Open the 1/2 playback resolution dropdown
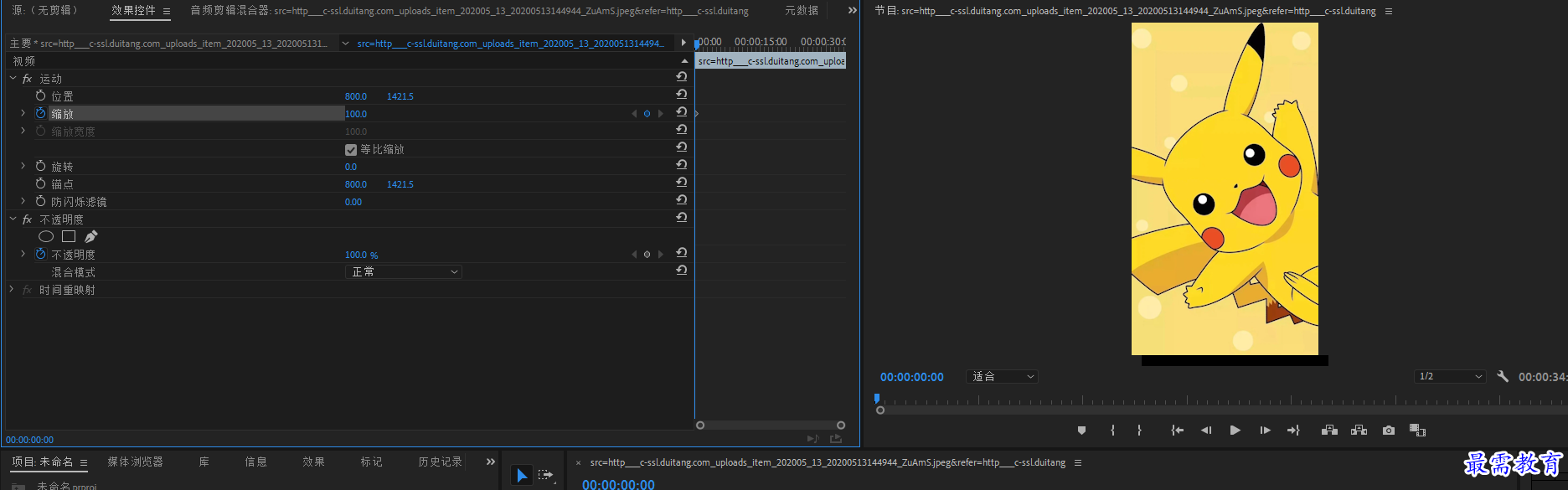Screen dimensions: 1568x490 tap(1450, 377)
